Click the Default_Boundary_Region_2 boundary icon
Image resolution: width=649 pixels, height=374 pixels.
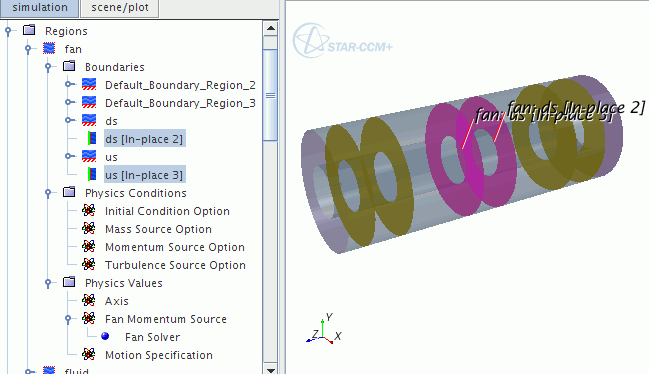tap(89, 84)
